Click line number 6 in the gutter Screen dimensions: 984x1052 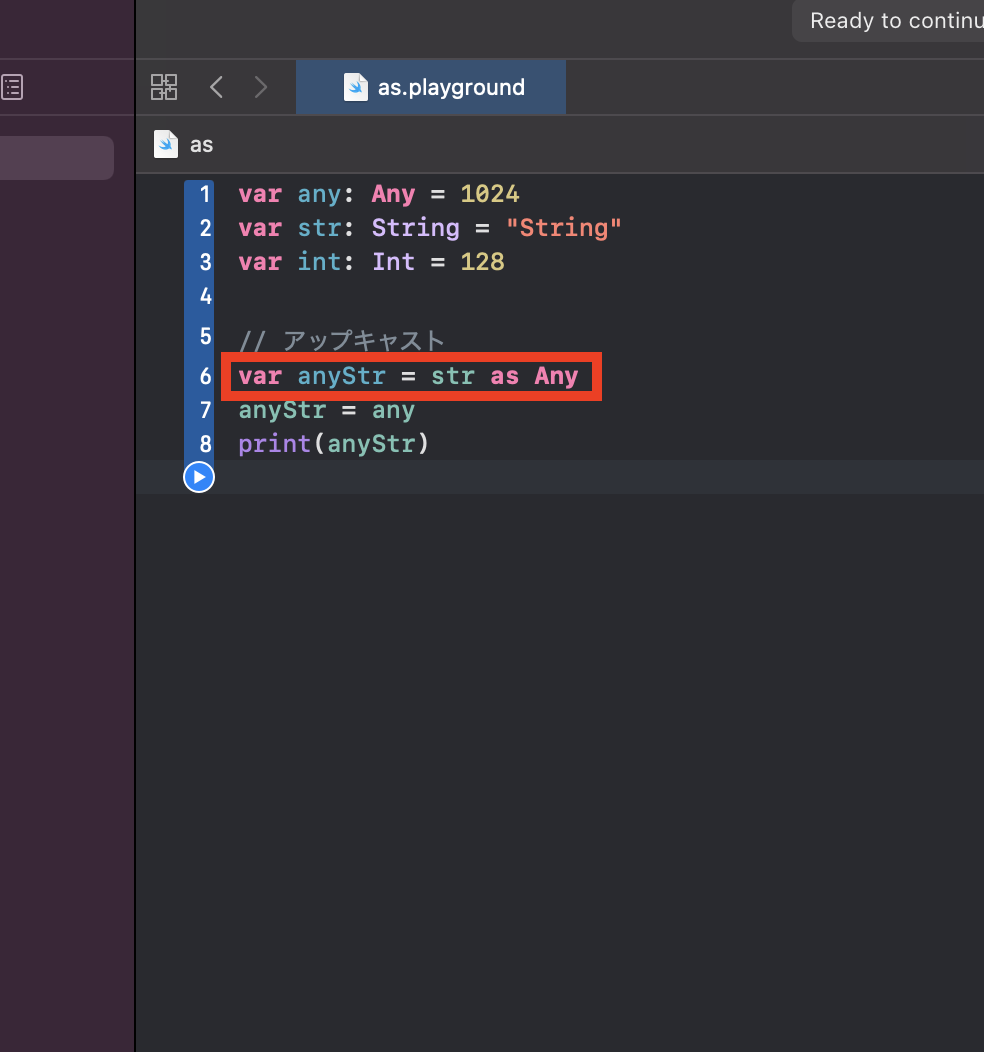pyautogui.click(x=205, y=376)
